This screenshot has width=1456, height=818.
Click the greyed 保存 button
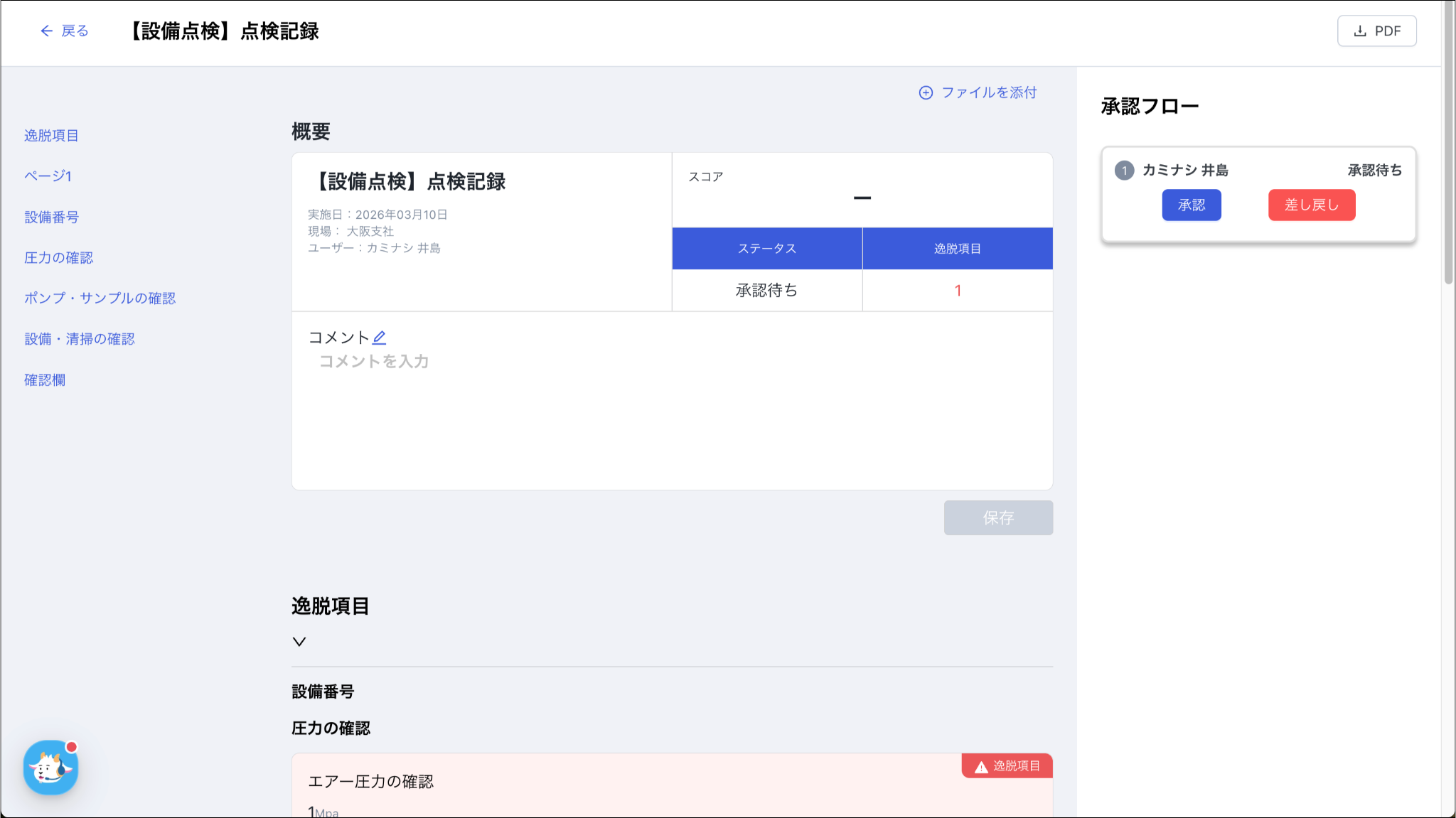(998, 517)
